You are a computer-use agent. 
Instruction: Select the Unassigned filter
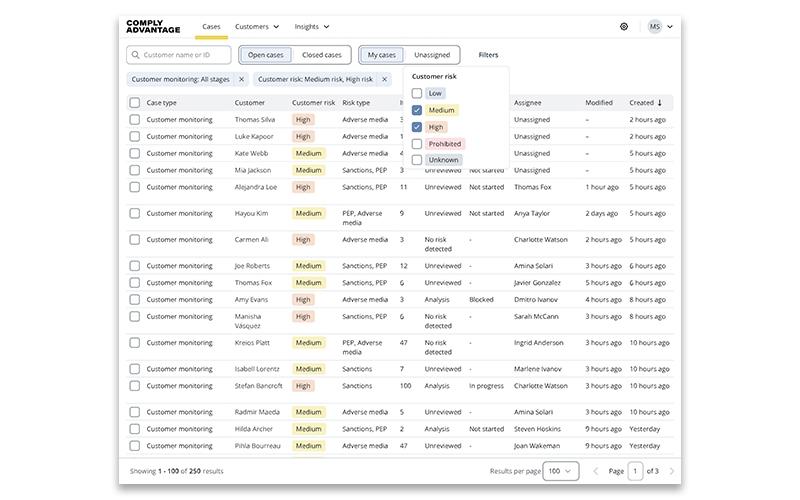tap(432, 55)
